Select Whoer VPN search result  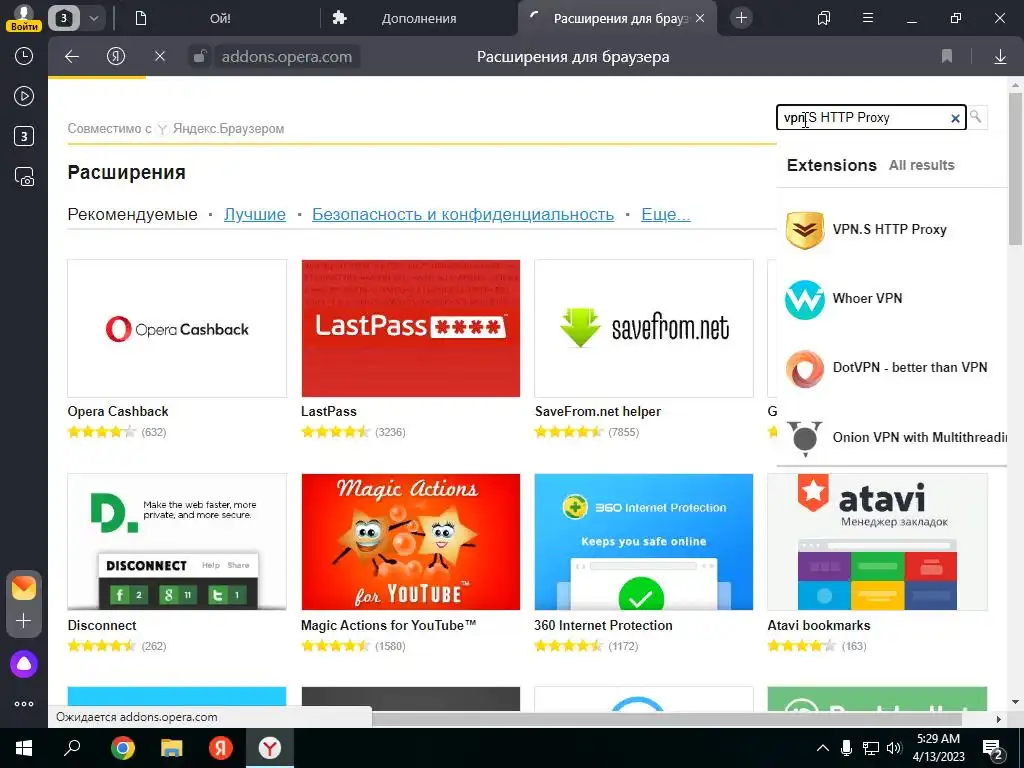click(891, 299)
